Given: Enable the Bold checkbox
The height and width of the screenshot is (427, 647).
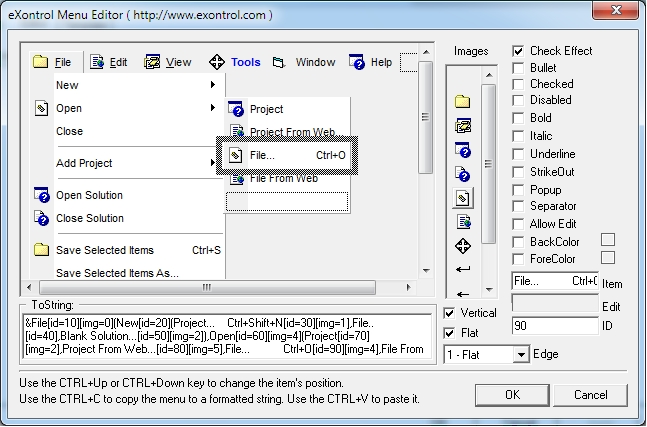Looking at the screenshot, I should pyautogui.click(x=518, y=118).
